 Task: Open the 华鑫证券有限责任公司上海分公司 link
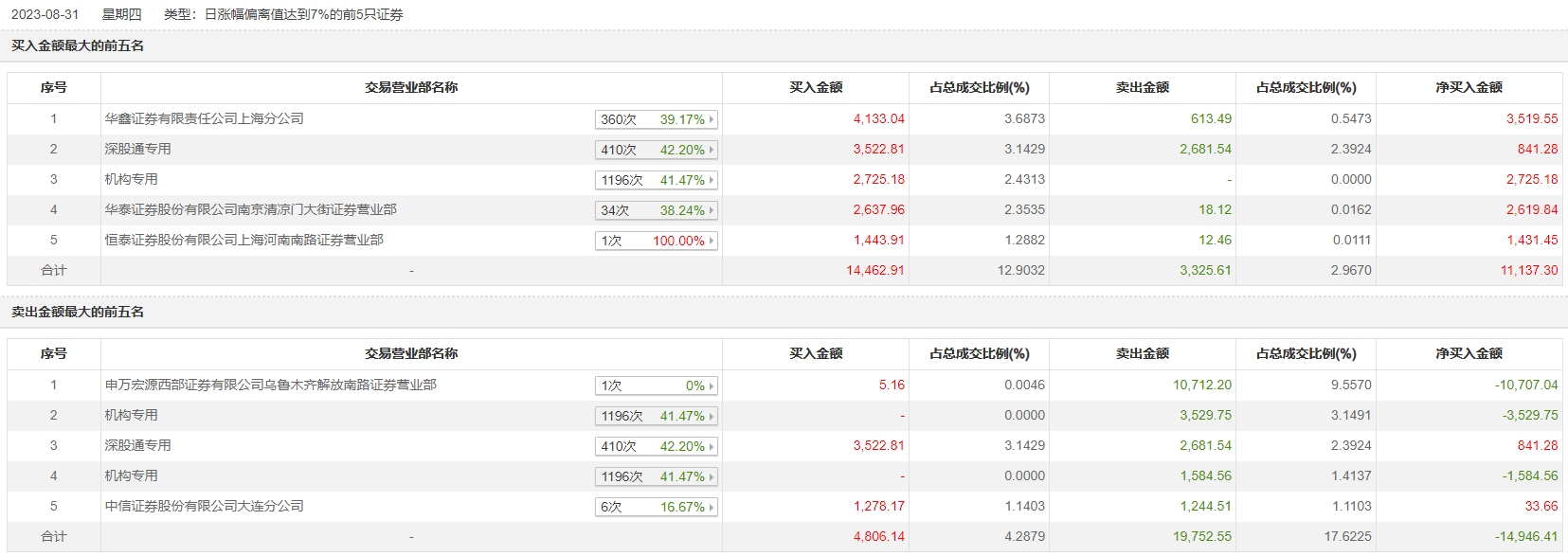(x=204, y=118)
